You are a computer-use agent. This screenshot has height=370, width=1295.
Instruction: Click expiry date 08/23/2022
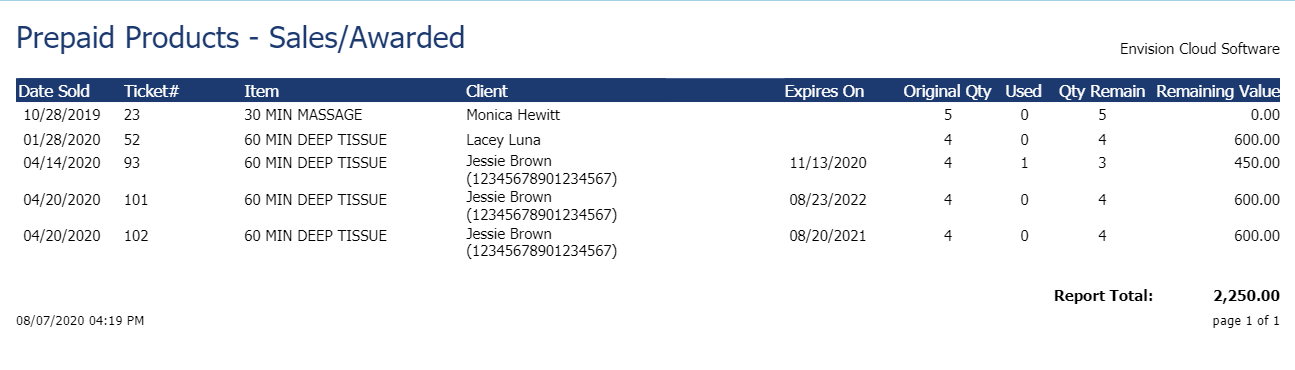pos(827,200)
